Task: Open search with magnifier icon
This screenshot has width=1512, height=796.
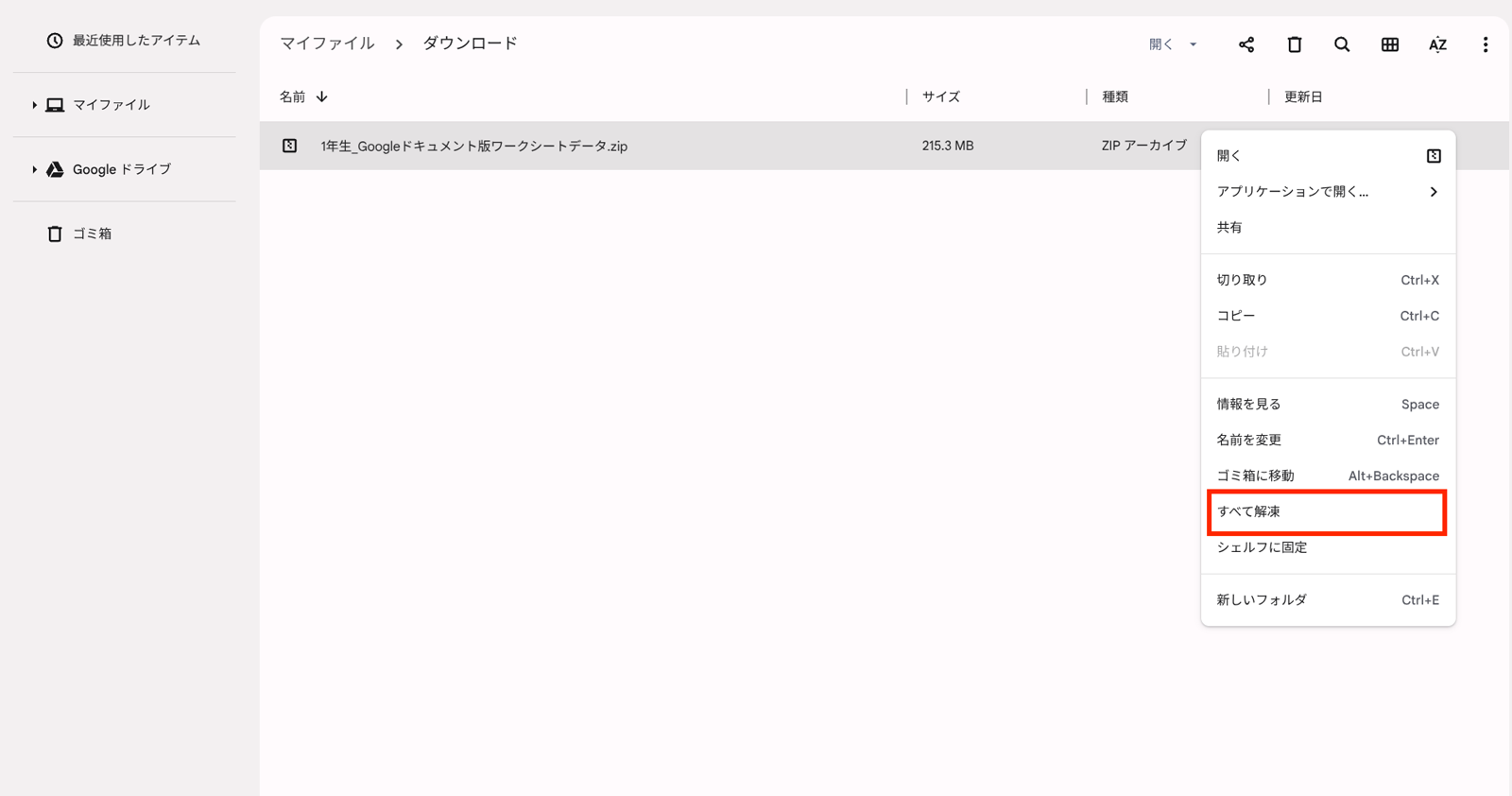Action: tap(1342, 44)
